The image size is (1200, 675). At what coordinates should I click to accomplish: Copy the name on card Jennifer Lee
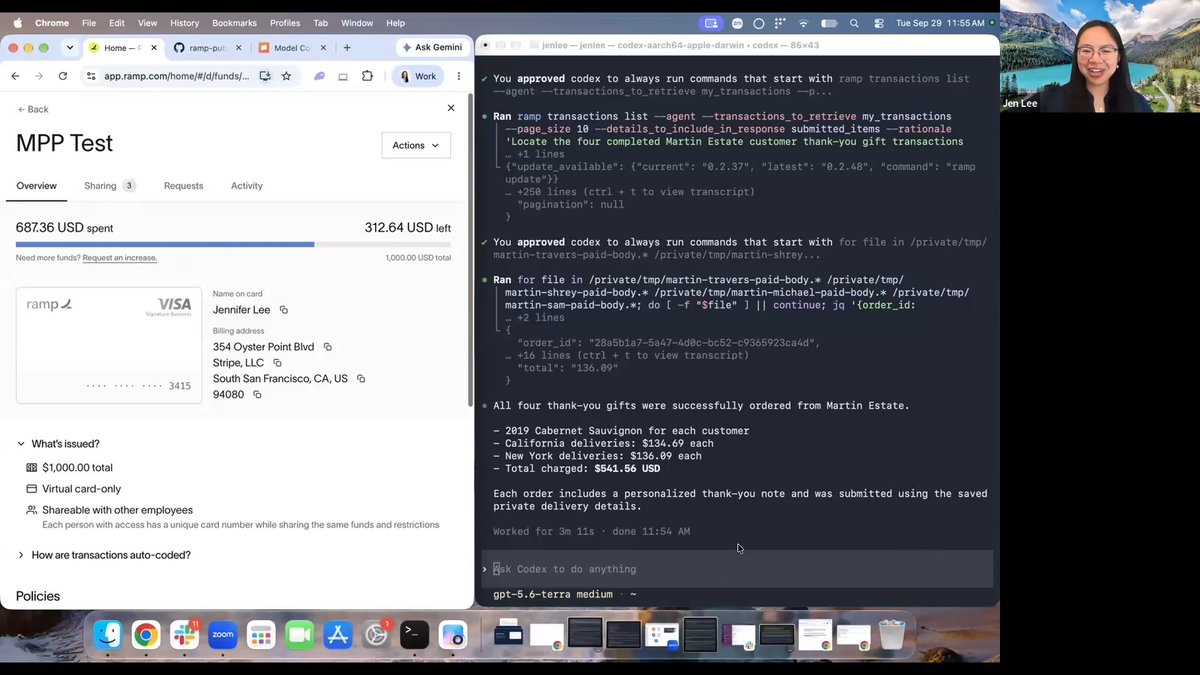[x=284, y=310]
